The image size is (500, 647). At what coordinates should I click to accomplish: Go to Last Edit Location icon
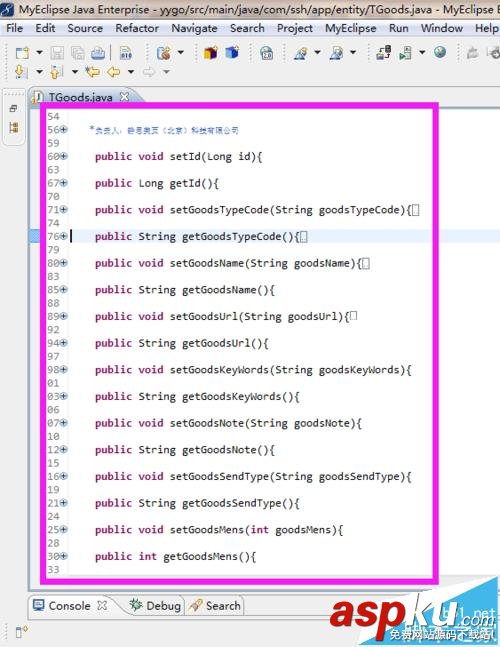(x=92, y=72)
